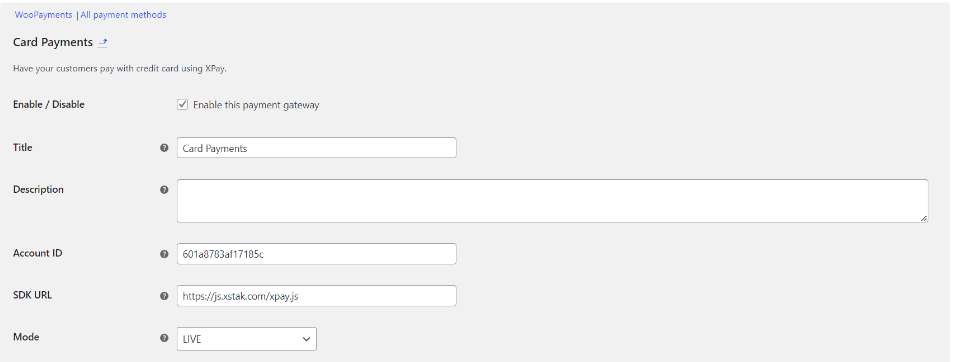Click the return arrow icon beside Card Payments

pyautogui.click(x=103, y=43)
